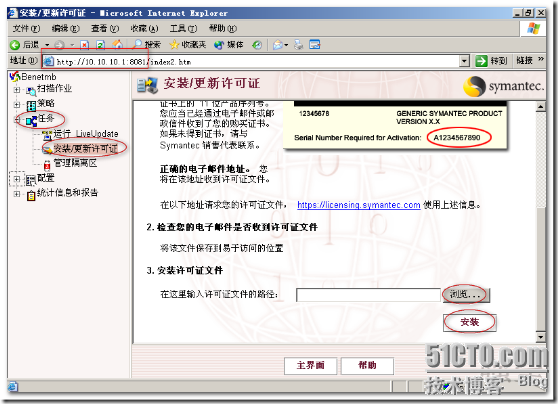Open the address bar dropdown arrow

coord(464,61)
